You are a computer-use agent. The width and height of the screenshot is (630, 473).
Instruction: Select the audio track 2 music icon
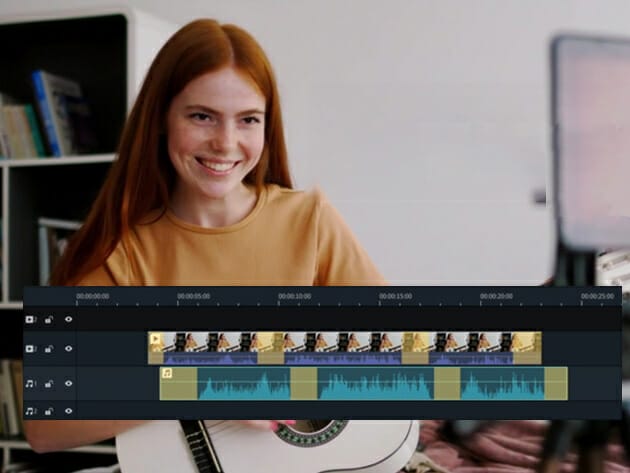pos(30,410)
